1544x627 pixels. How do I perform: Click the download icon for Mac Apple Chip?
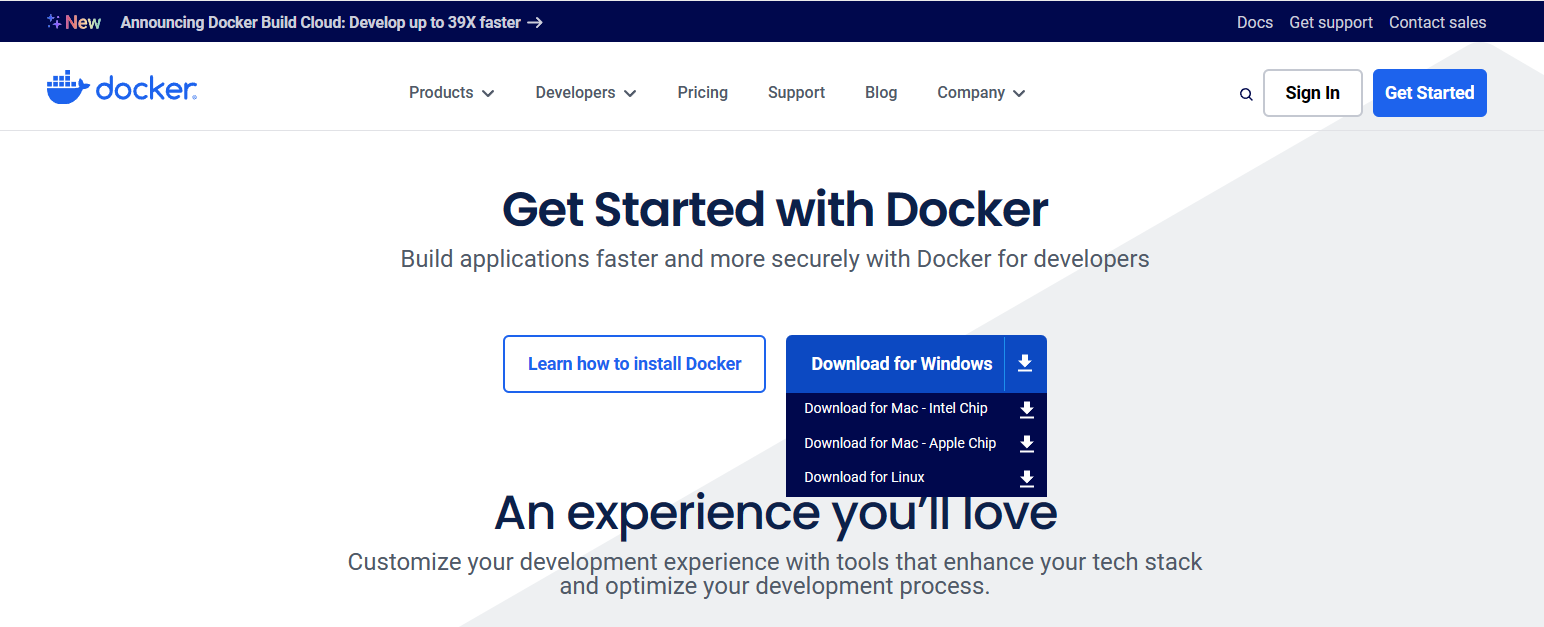tap(1026, 444)
